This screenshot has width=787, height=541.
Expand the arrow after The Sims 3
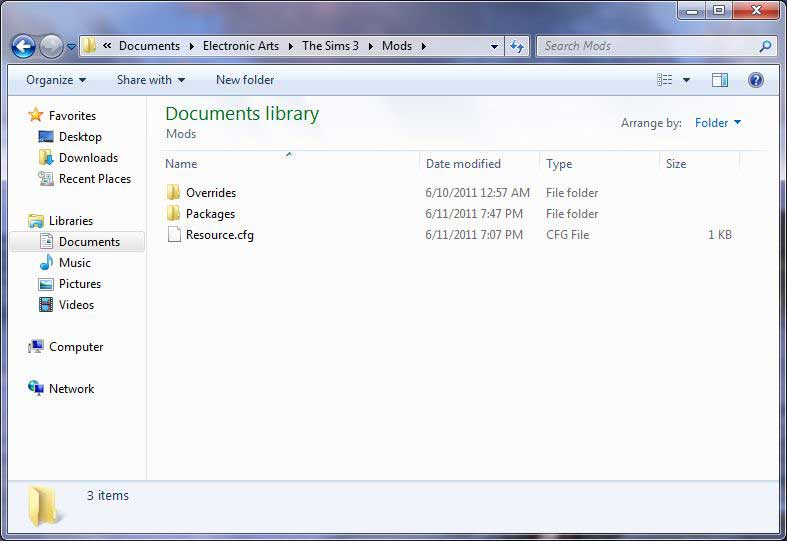click(x=371, y=46)
